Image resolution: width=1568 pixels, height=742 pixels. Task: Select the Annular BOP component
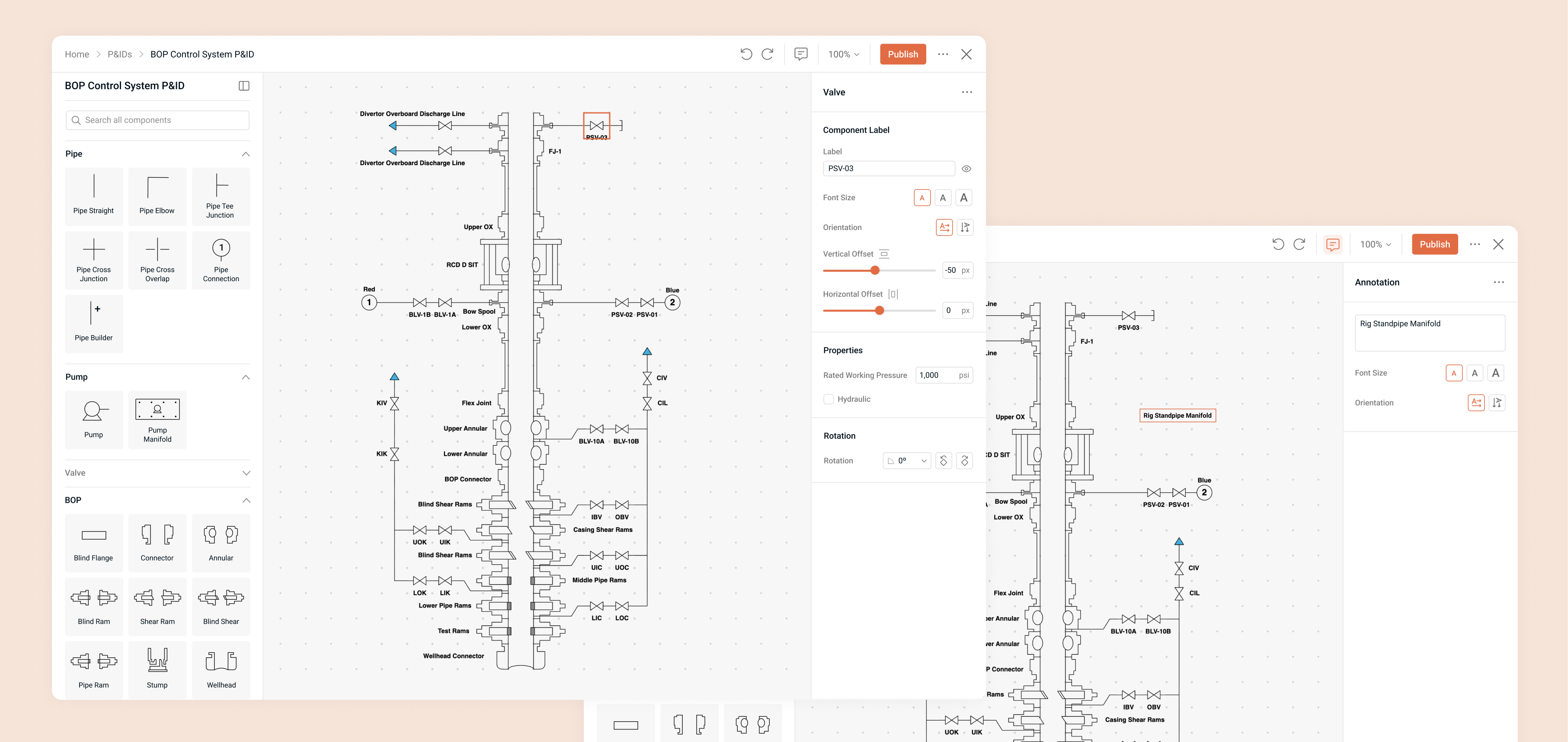[x=221, y=543]
